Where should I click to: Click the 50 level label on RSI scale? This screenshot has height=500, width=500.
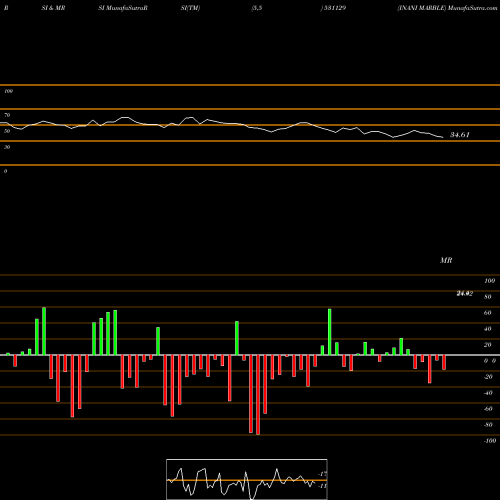click(7, 131)
